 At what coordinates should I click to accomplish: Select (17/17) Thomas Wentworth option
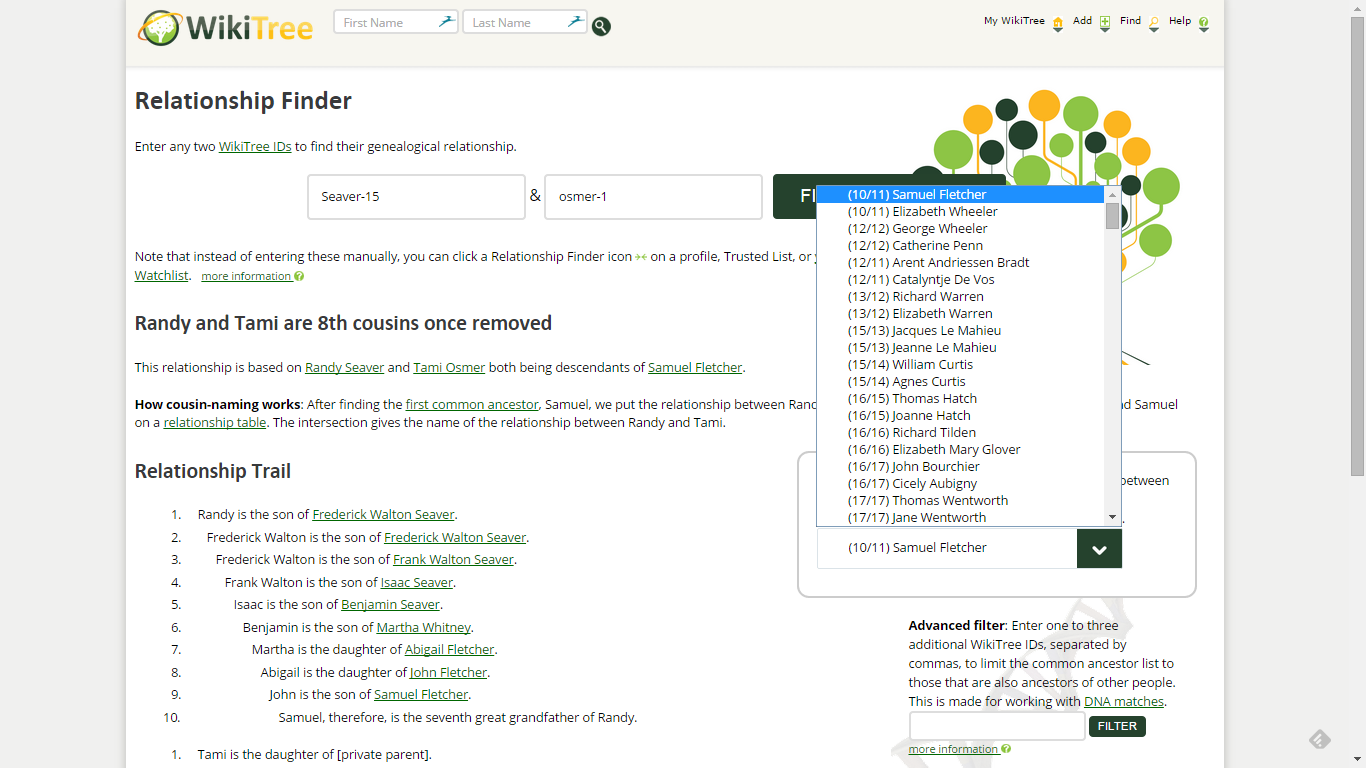[x=961, y=500]
